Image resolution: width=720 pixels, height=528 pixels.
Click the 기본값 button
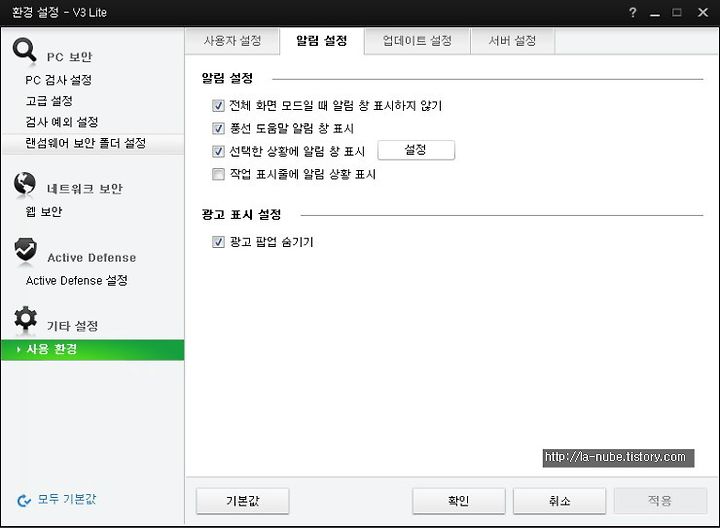point(242,501)
